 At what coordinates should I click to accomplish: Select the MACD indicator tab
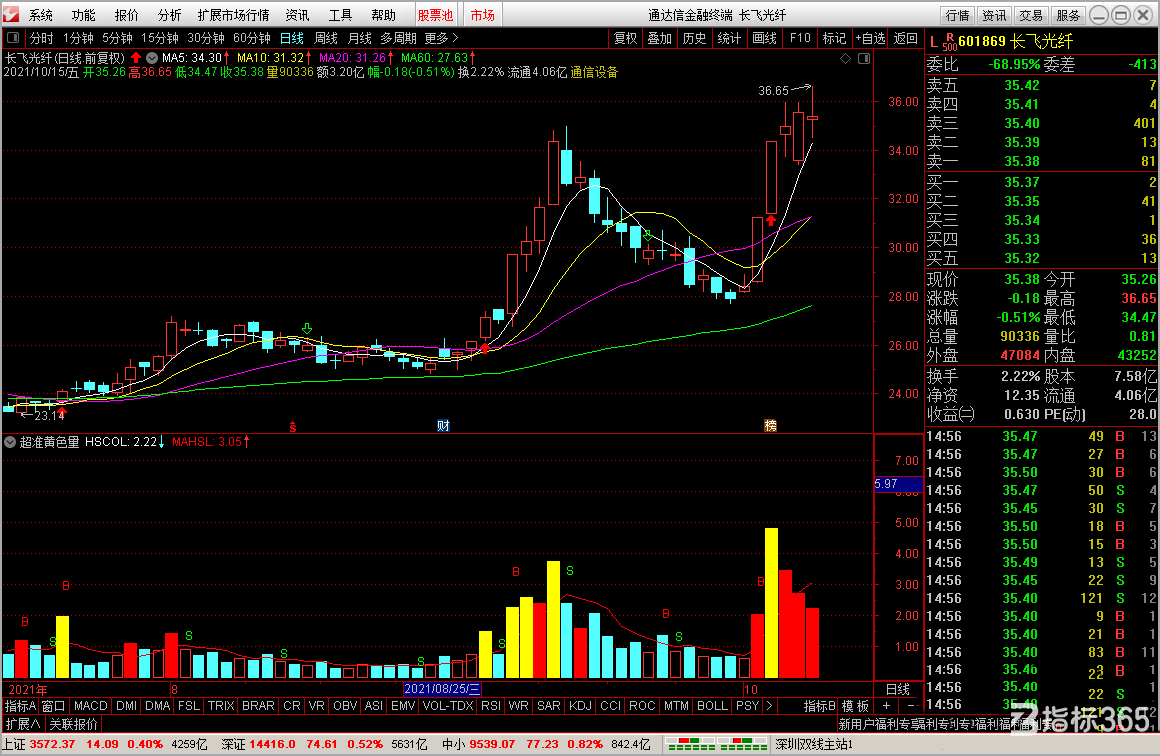click(91, 706)
